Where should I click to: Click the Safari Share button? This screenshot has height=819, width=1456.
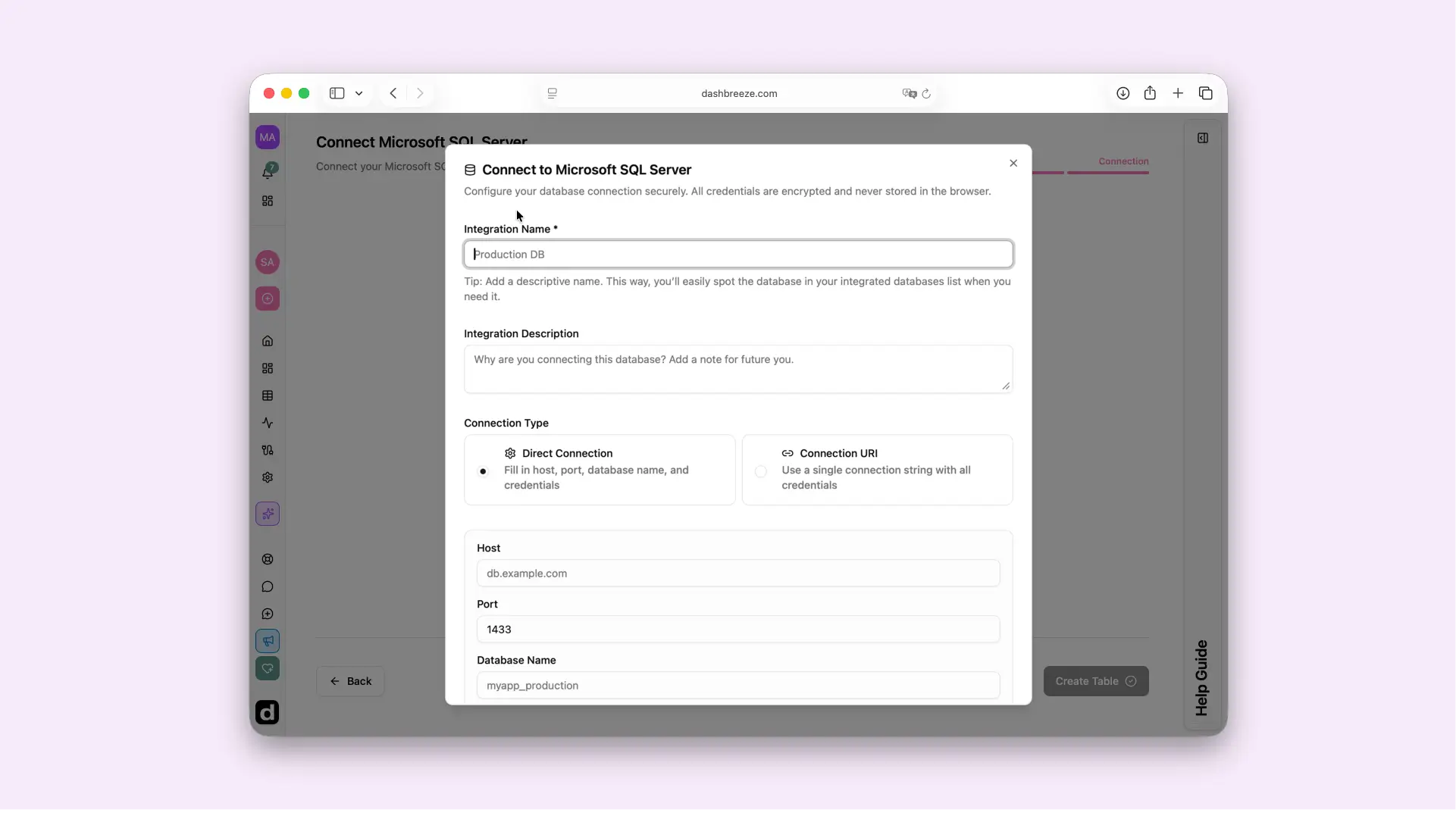point(1151,92)
